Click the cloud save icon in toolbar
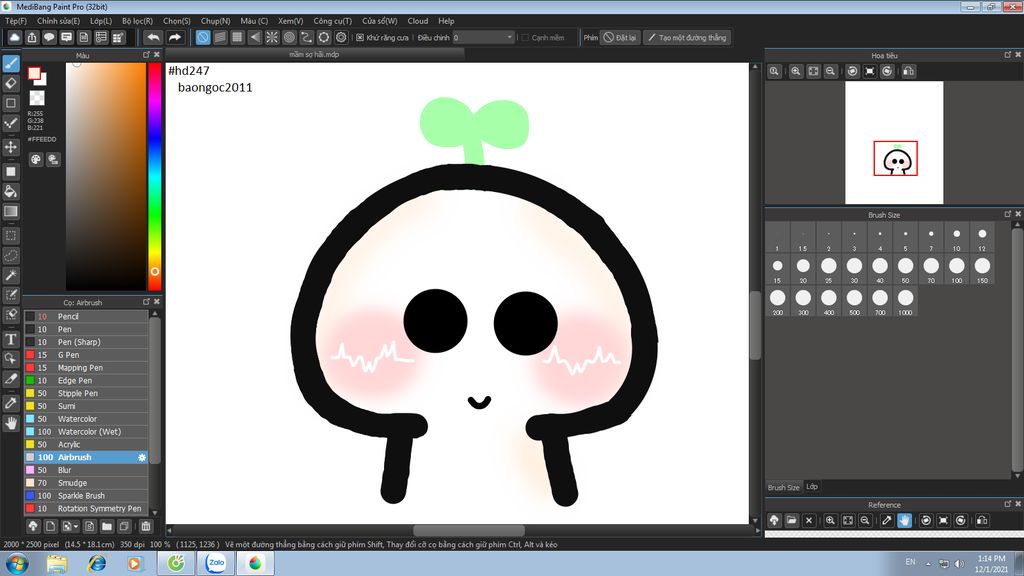The height and width of the screenshot is (576, 1024). tap(14, 37)
